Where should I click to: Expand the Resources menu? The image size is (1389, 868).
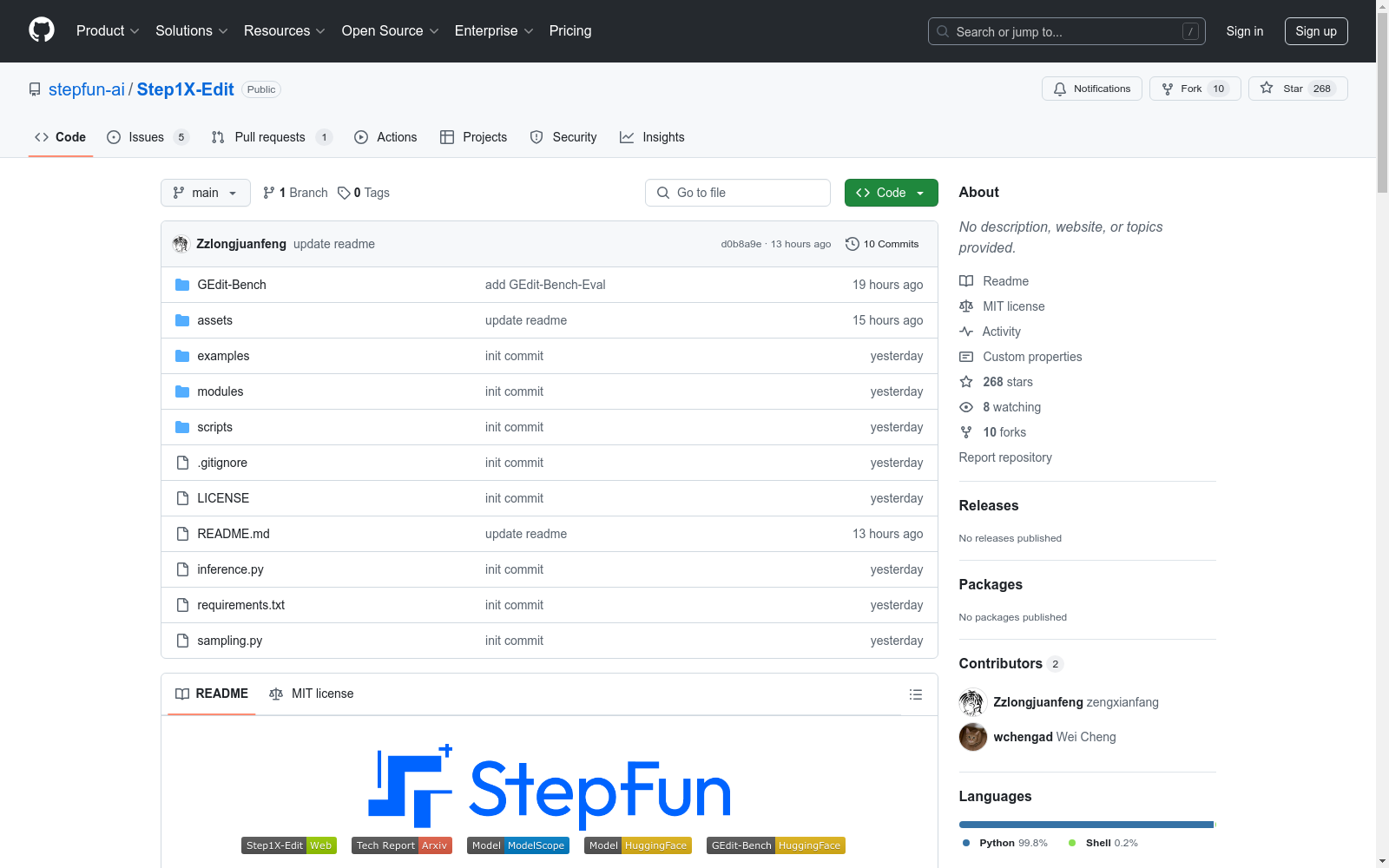[285, 30]
